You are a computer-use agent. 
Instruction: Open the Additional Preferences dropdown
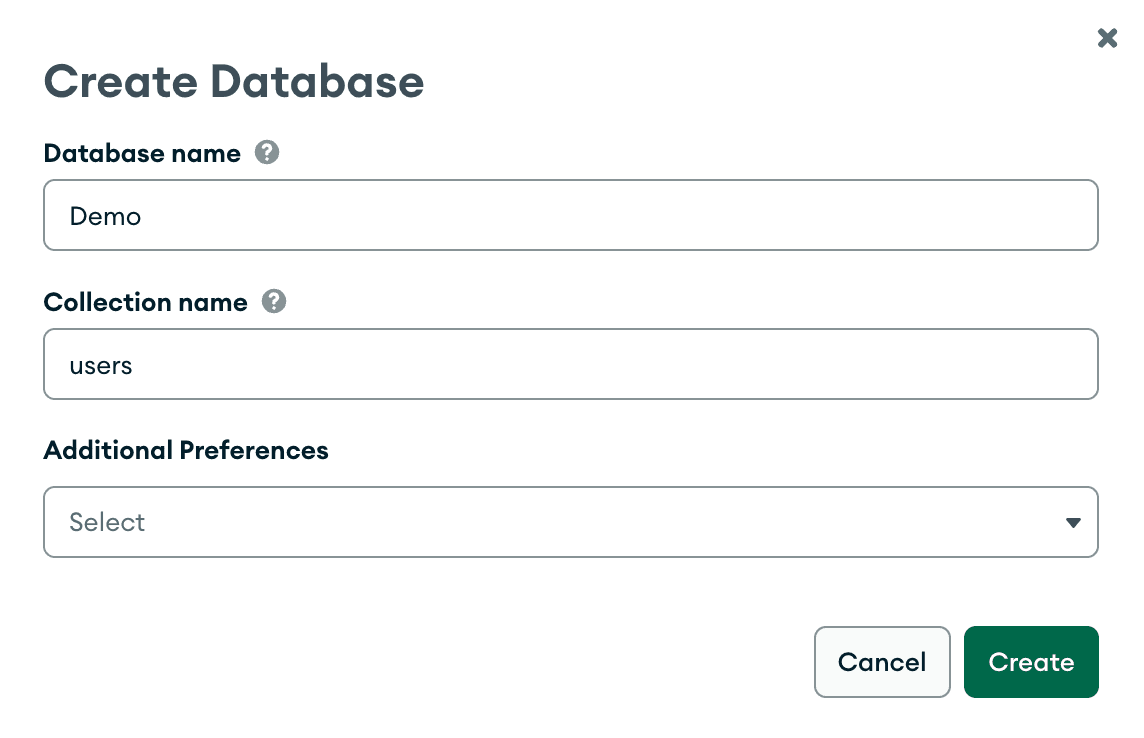[570, 522]
